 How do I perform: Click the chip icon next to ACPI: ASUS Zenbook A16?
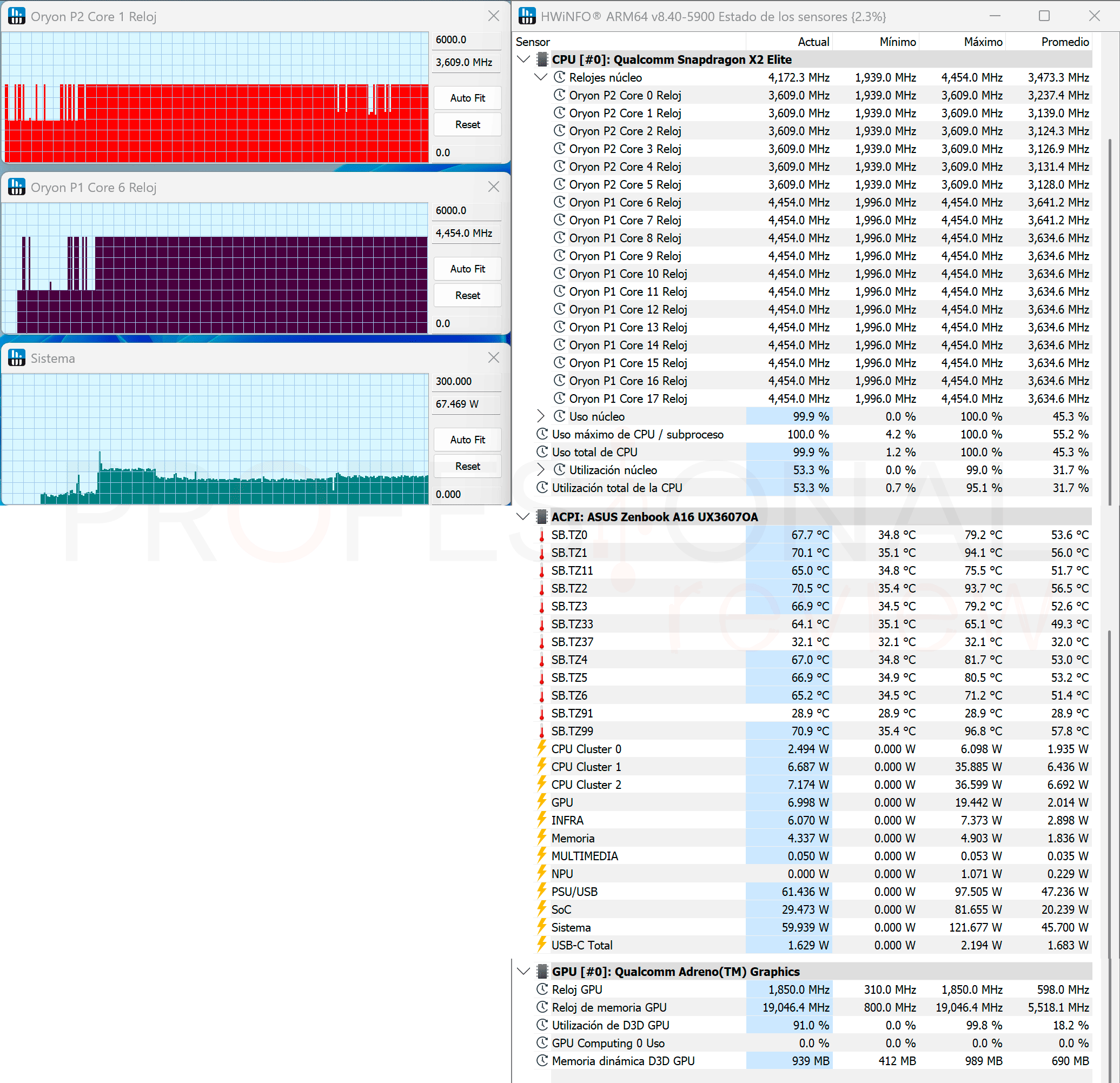click(x=542, y=517)
